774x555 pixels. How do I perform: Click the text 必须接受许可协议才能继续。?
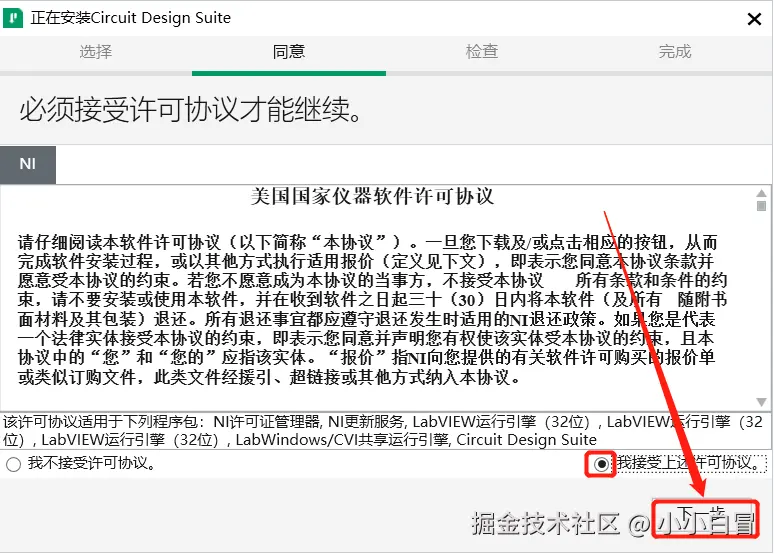coord(191,109)
